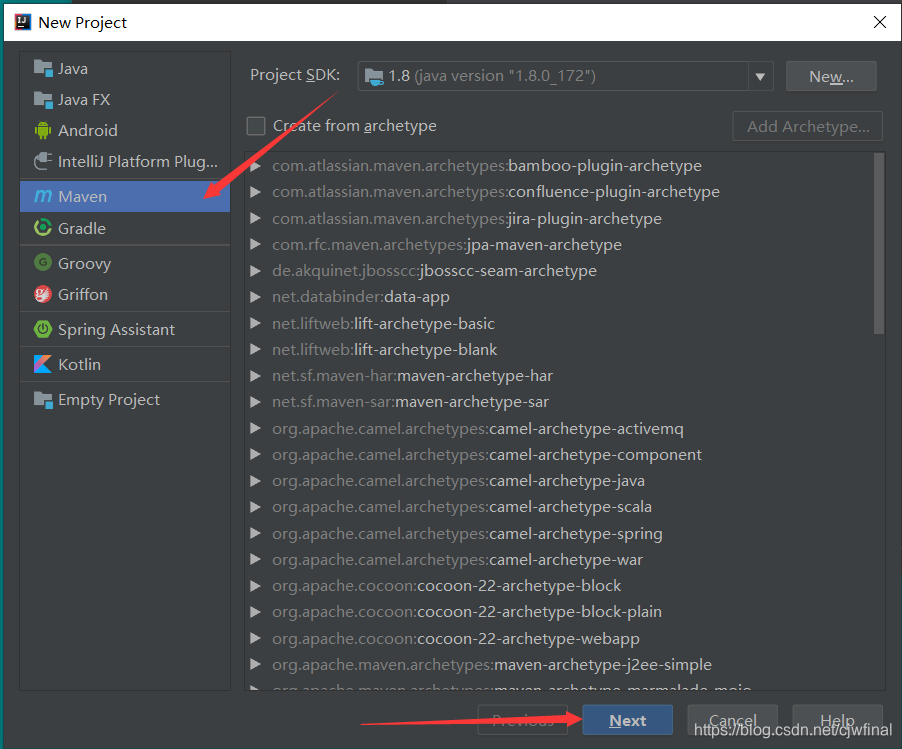Select Empty Project type
This screenshot has height=749, width=902.
tap(125, 399)
